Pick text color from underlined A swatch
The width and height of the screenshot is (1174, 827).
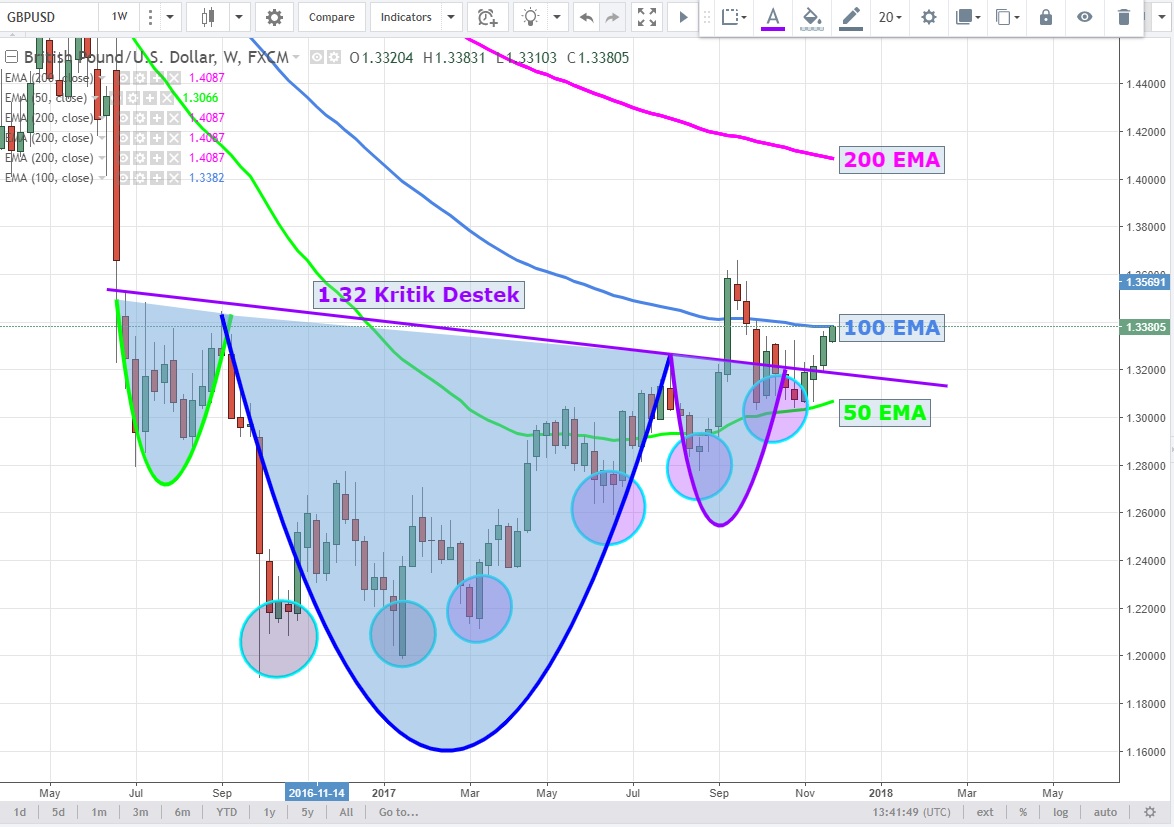(x=772, y=17)
